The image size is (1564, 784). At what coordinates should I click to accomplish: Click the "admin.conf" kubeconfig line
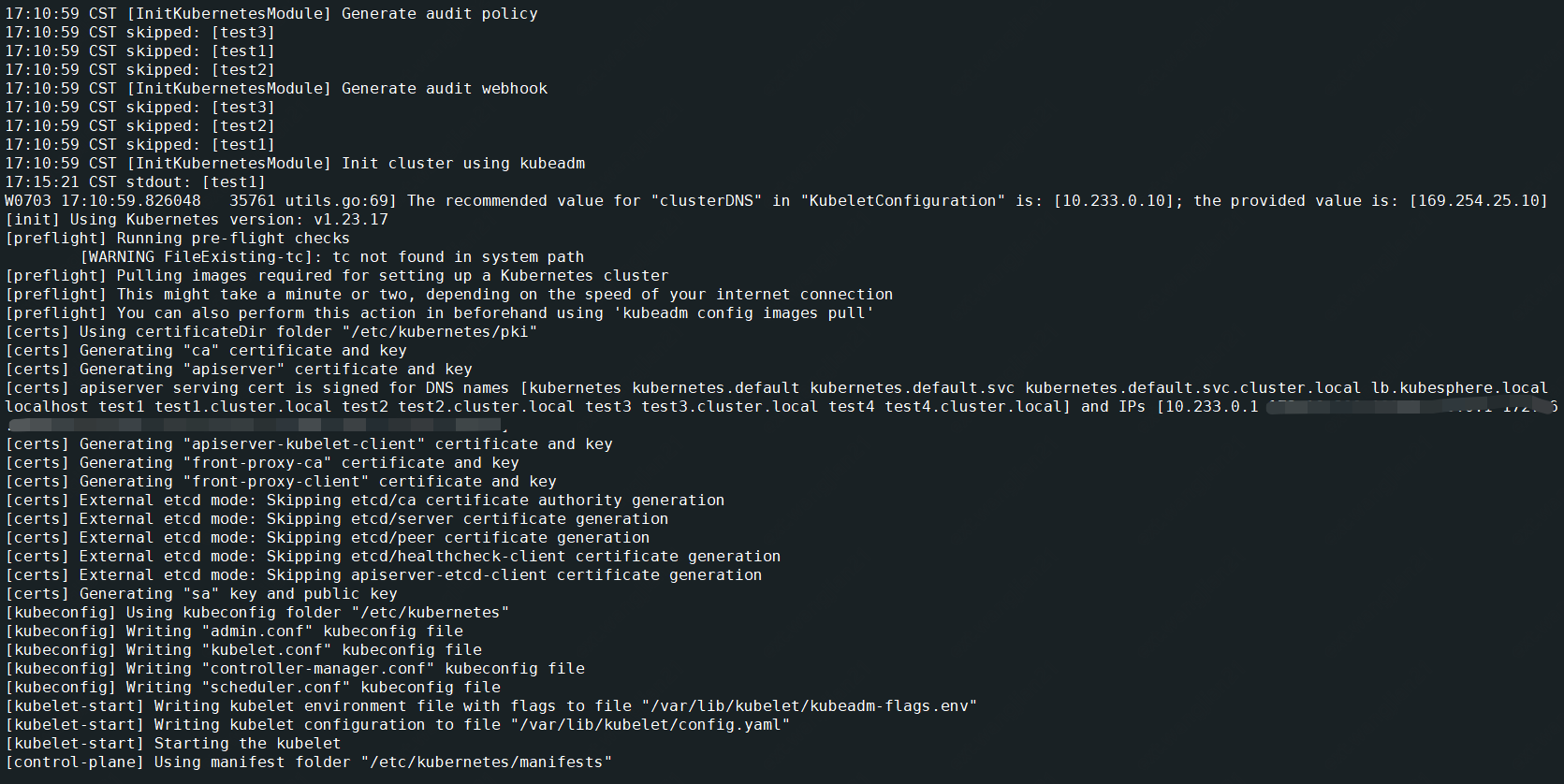tap(234, 632)
